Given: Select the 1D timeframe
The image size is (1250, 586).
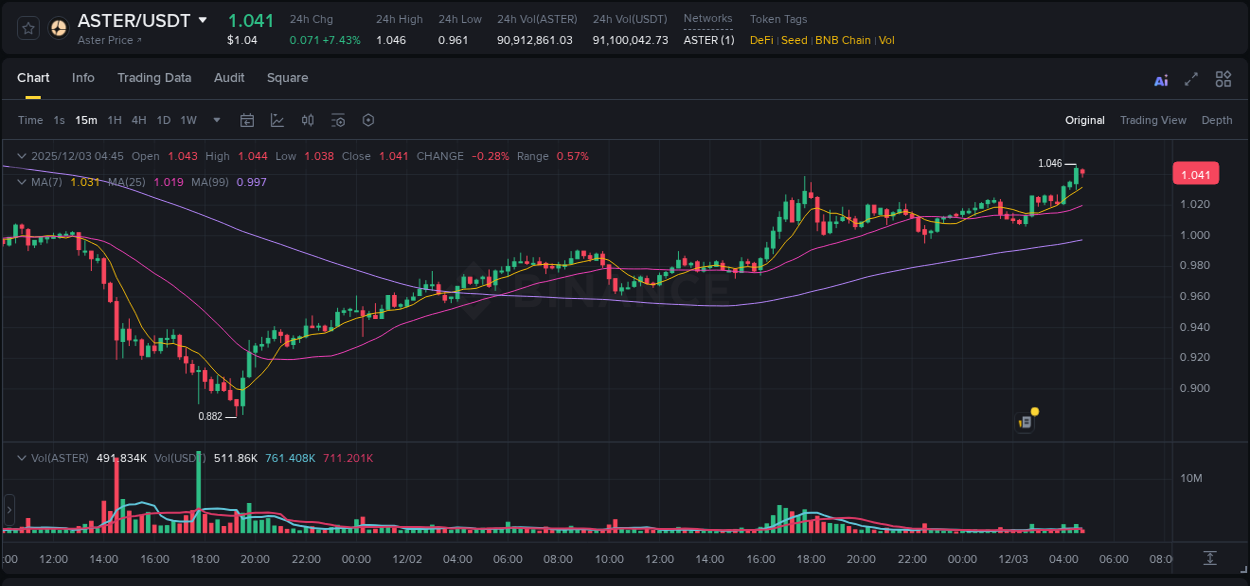Looking at the screenshot, I should [163, 120].
